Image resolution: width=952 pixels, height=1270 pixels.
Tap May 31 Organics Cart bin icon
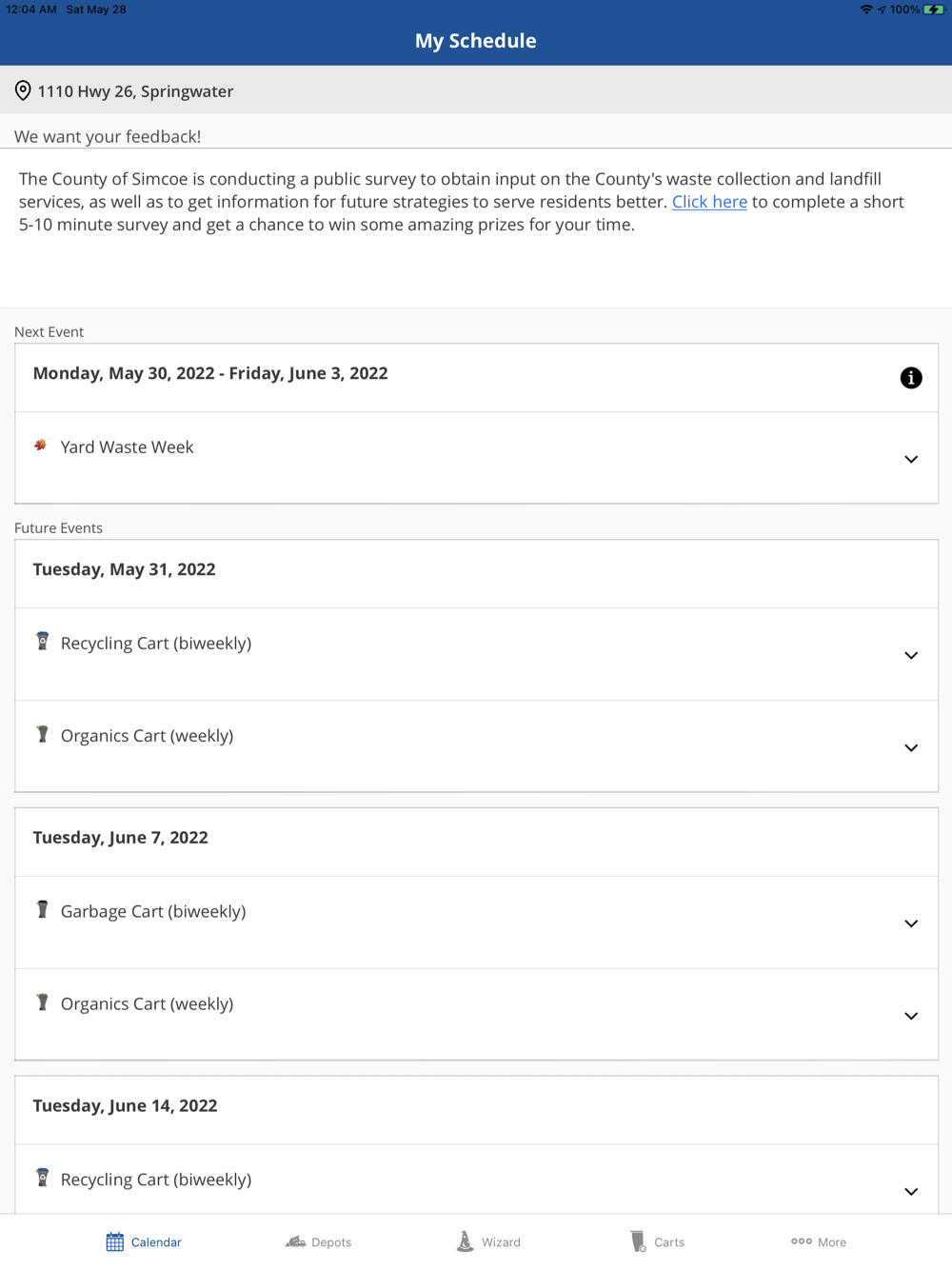[x=42, y=733]
